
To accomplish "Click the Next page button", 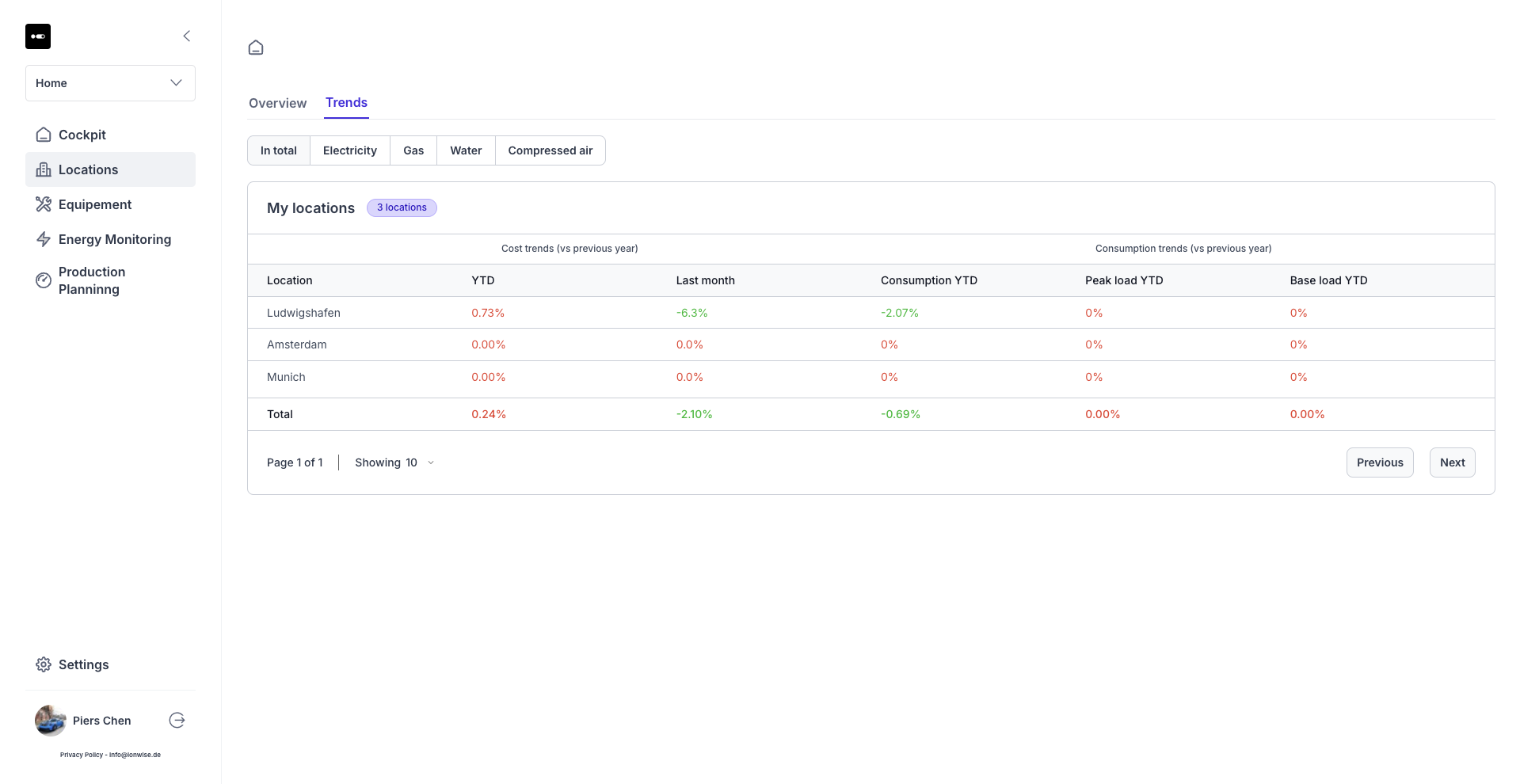I will (1452, 462).
